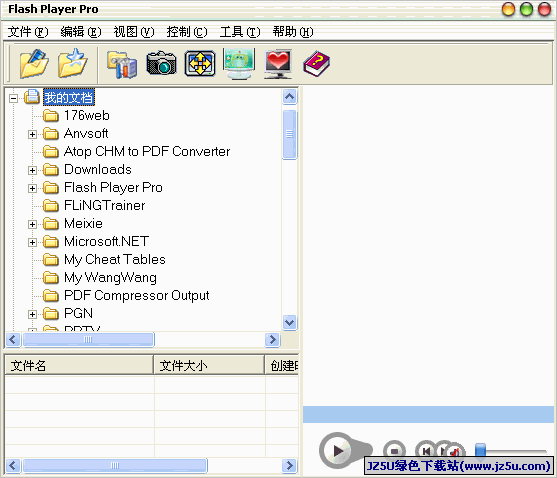Viewport: 557px width, 478px height.
Task: Sort by the 文件名 column header
Action: click(x=79, y=365)
